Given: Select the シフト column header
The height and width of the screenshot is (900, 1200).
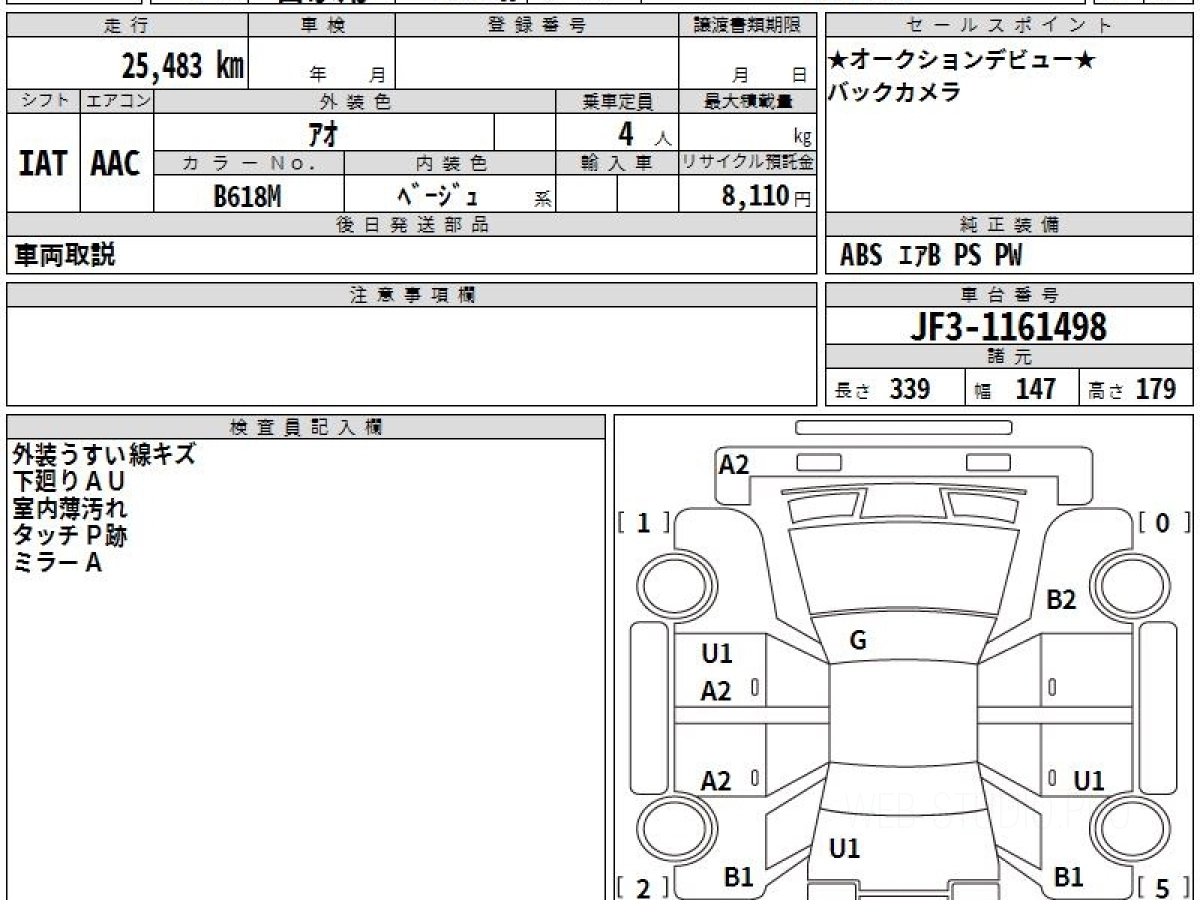Looking at the screenshot, I should click(x=43, y=101).
